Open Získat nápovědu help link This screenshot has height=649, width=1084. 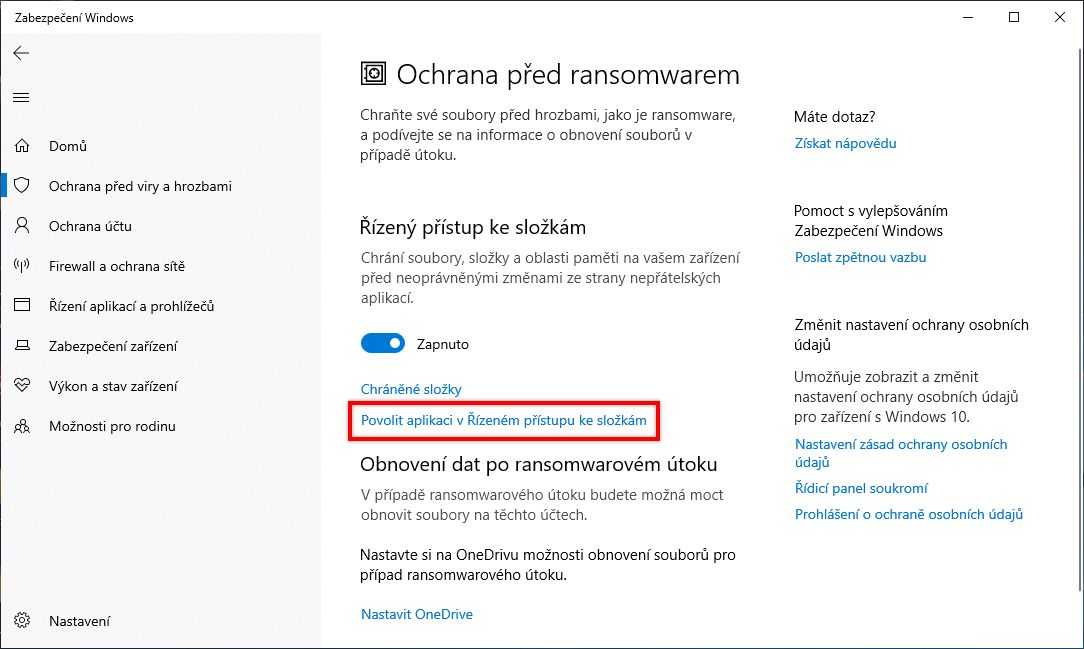(845, 143)
